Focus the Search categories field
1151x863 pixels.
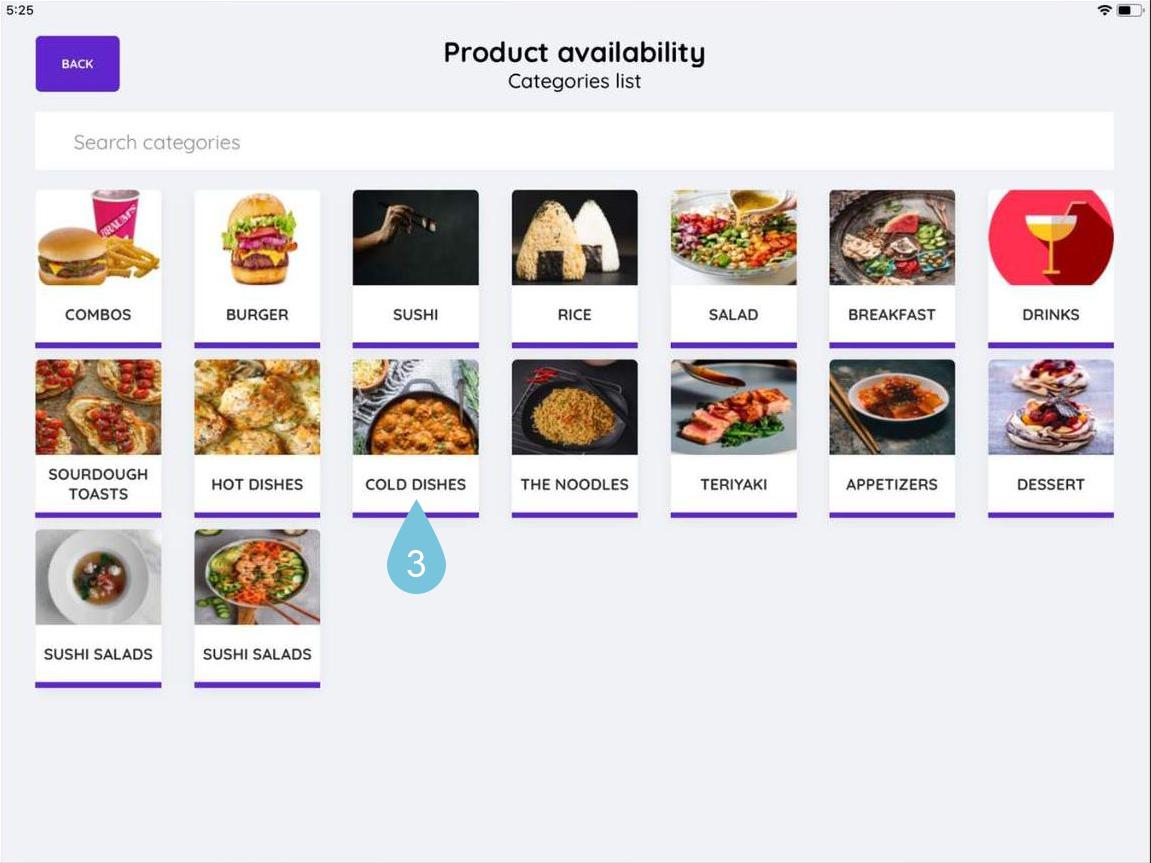[x=574, y=141]
